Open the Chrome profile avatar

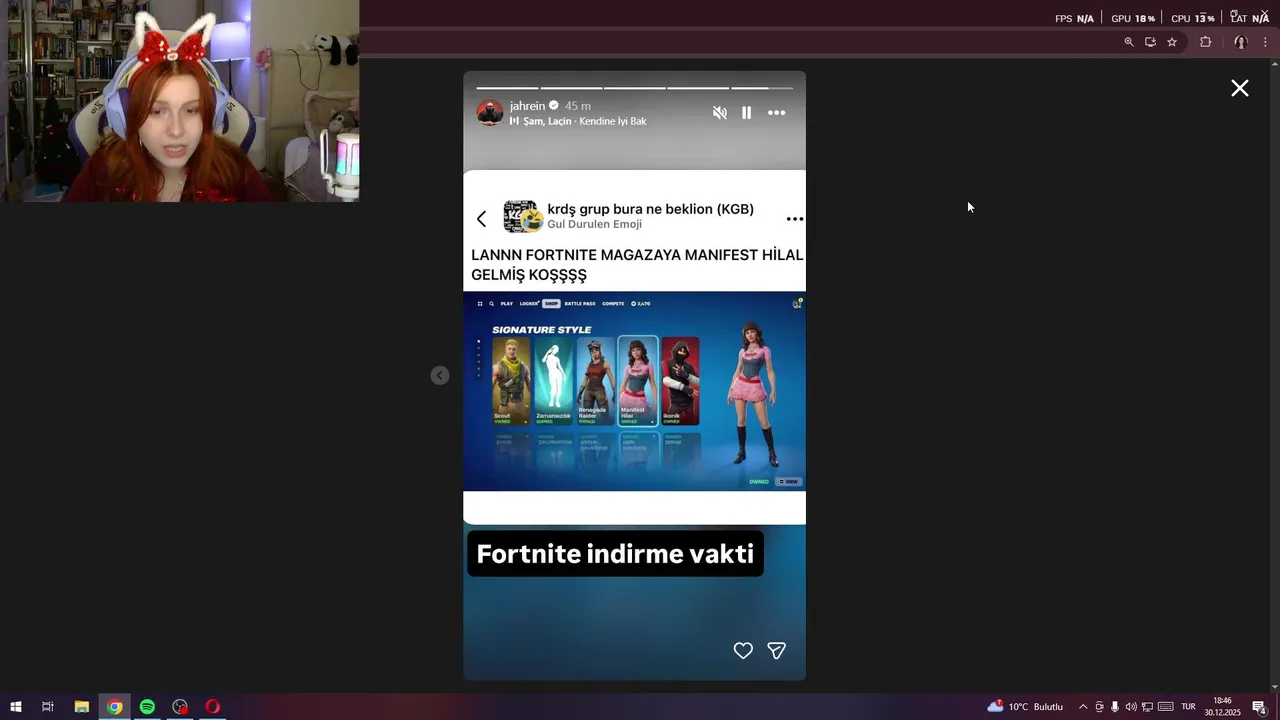click(x=1240, y=42)
